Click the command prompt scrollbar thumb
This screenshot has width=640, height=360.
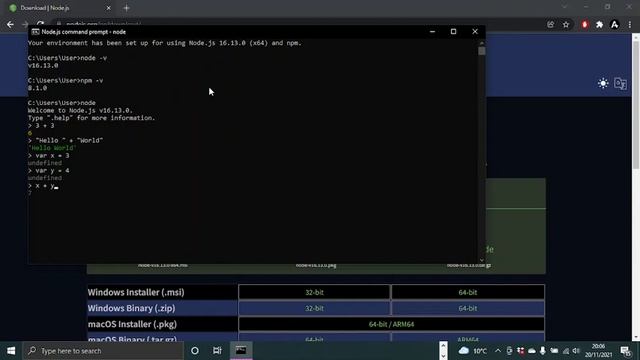pyautogui.click(x=482, y=51)
